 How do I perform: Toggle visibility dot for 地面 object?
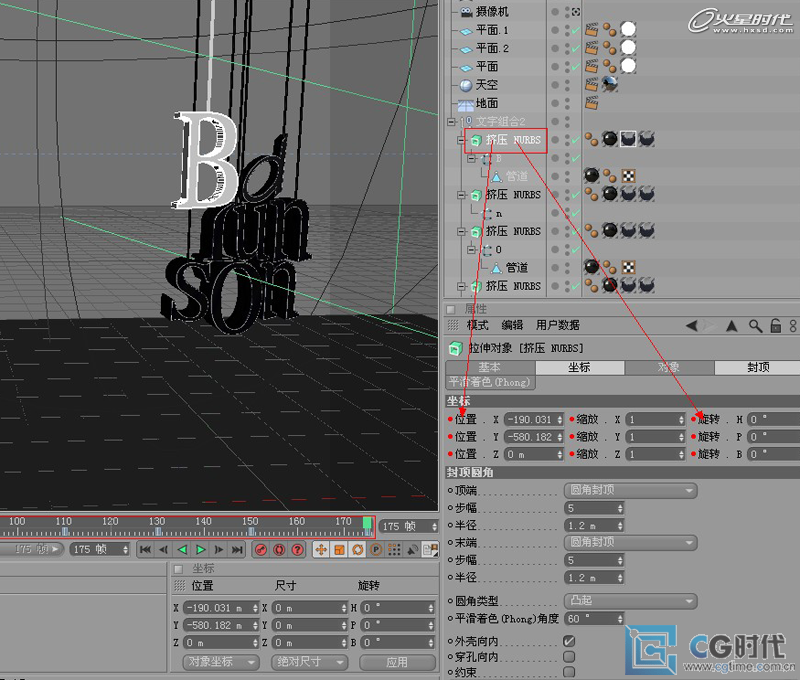(555, 103)
